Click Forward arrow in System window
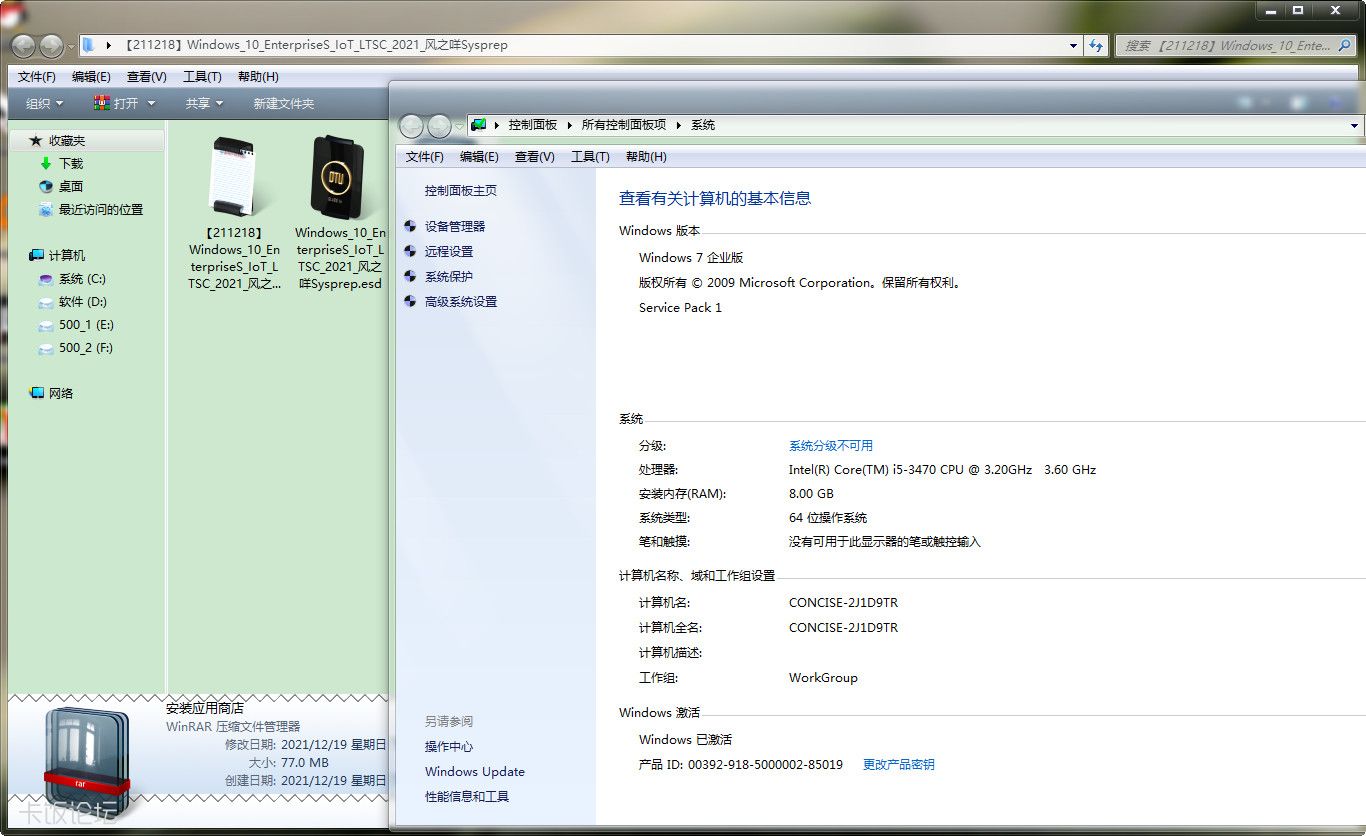1366x836 pixels. [439, 126]
